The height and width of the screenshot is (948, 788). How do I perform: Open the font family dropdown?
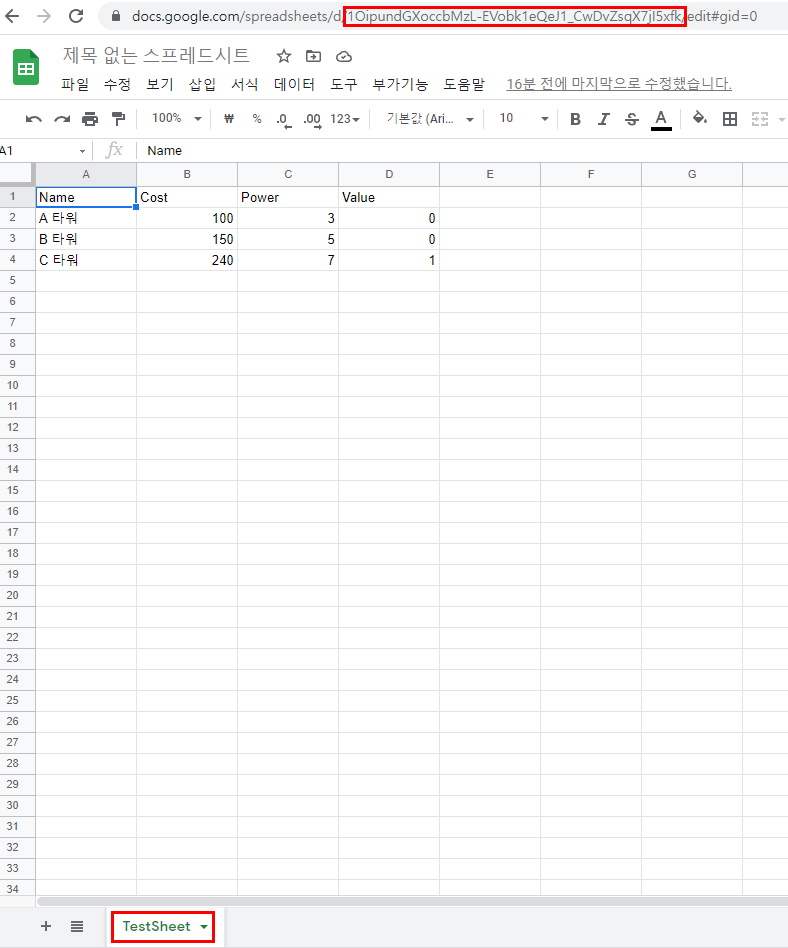point(430,118)
